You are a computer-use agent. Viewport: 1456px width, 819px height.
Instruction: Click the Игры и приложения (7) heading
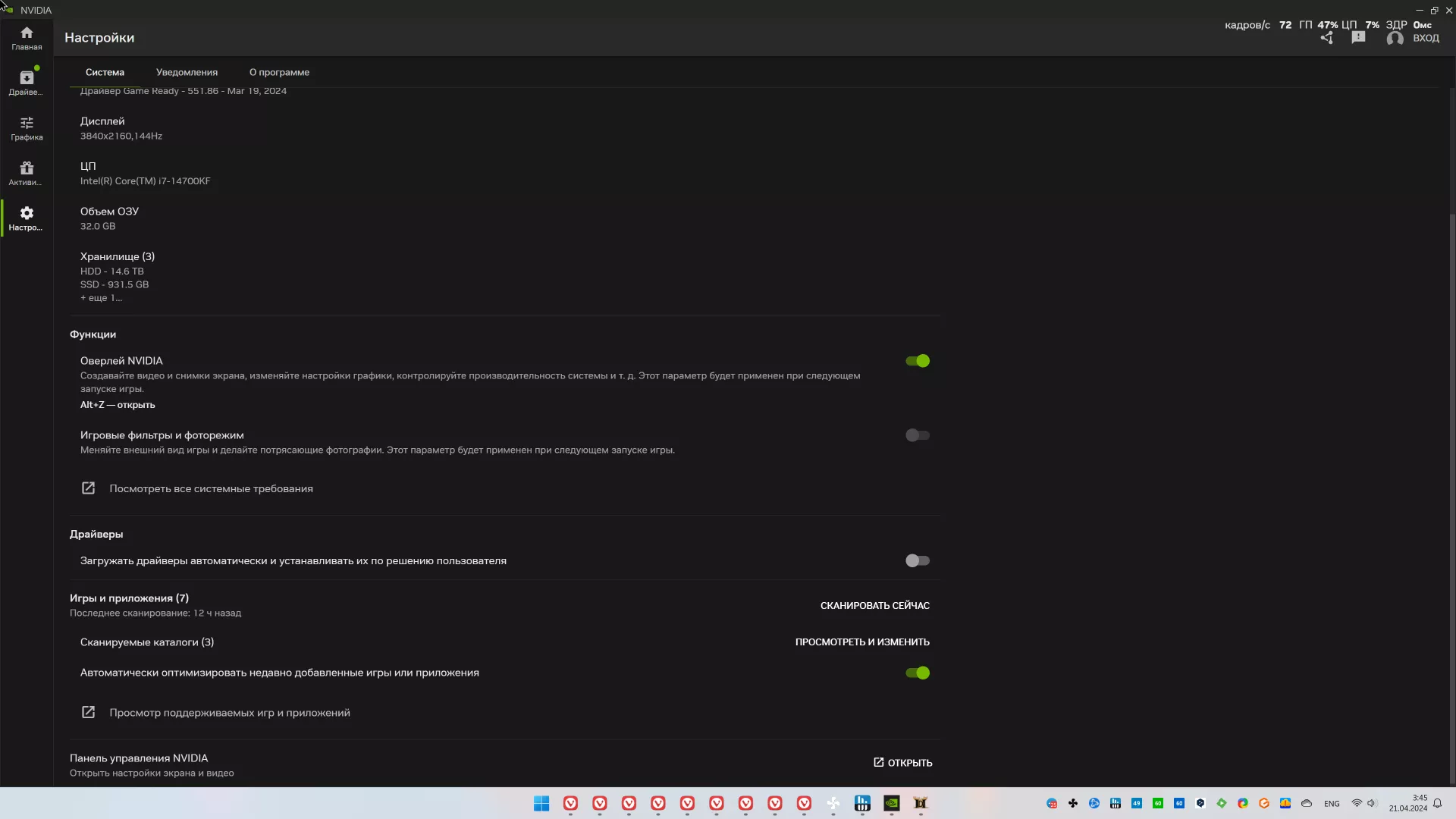130,598
